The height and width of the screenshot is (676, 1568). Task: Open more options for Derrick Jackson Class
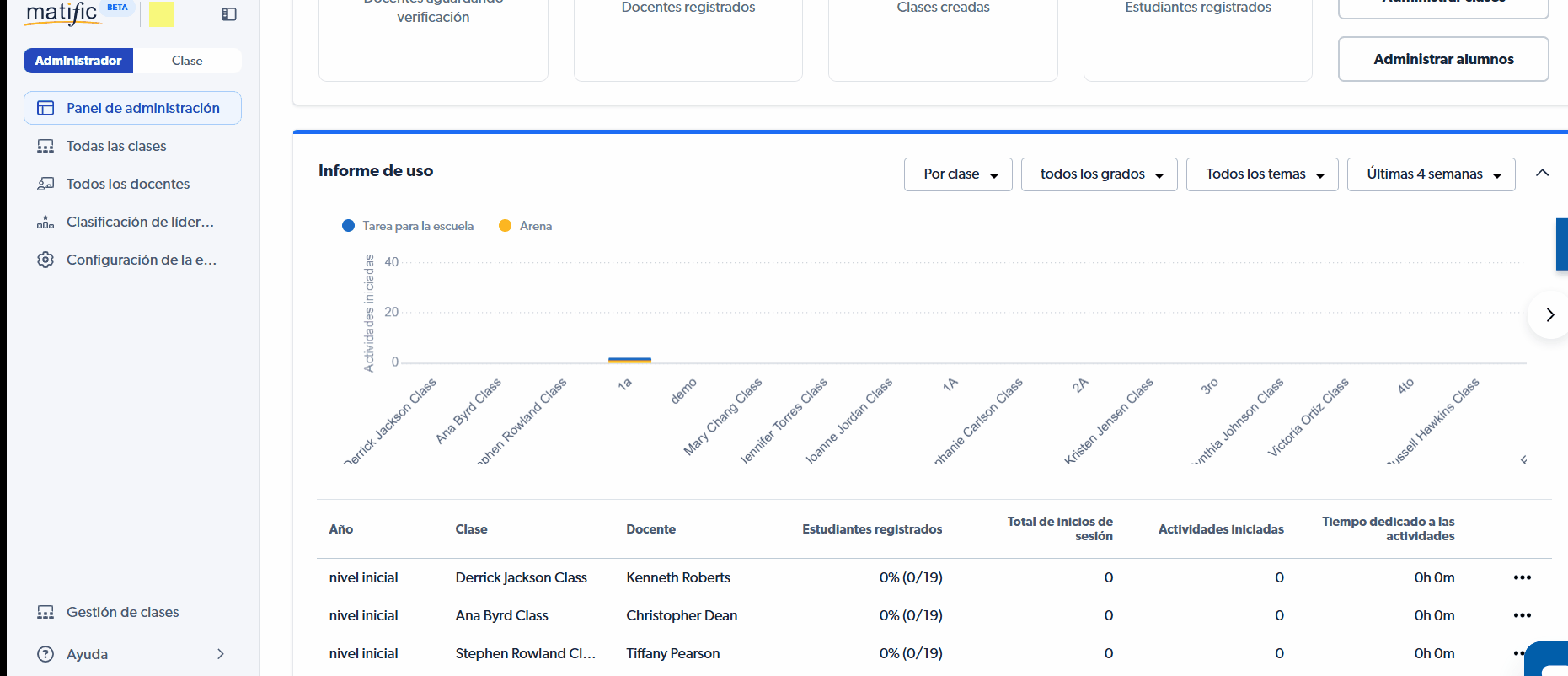click(x=1522, y=577)
